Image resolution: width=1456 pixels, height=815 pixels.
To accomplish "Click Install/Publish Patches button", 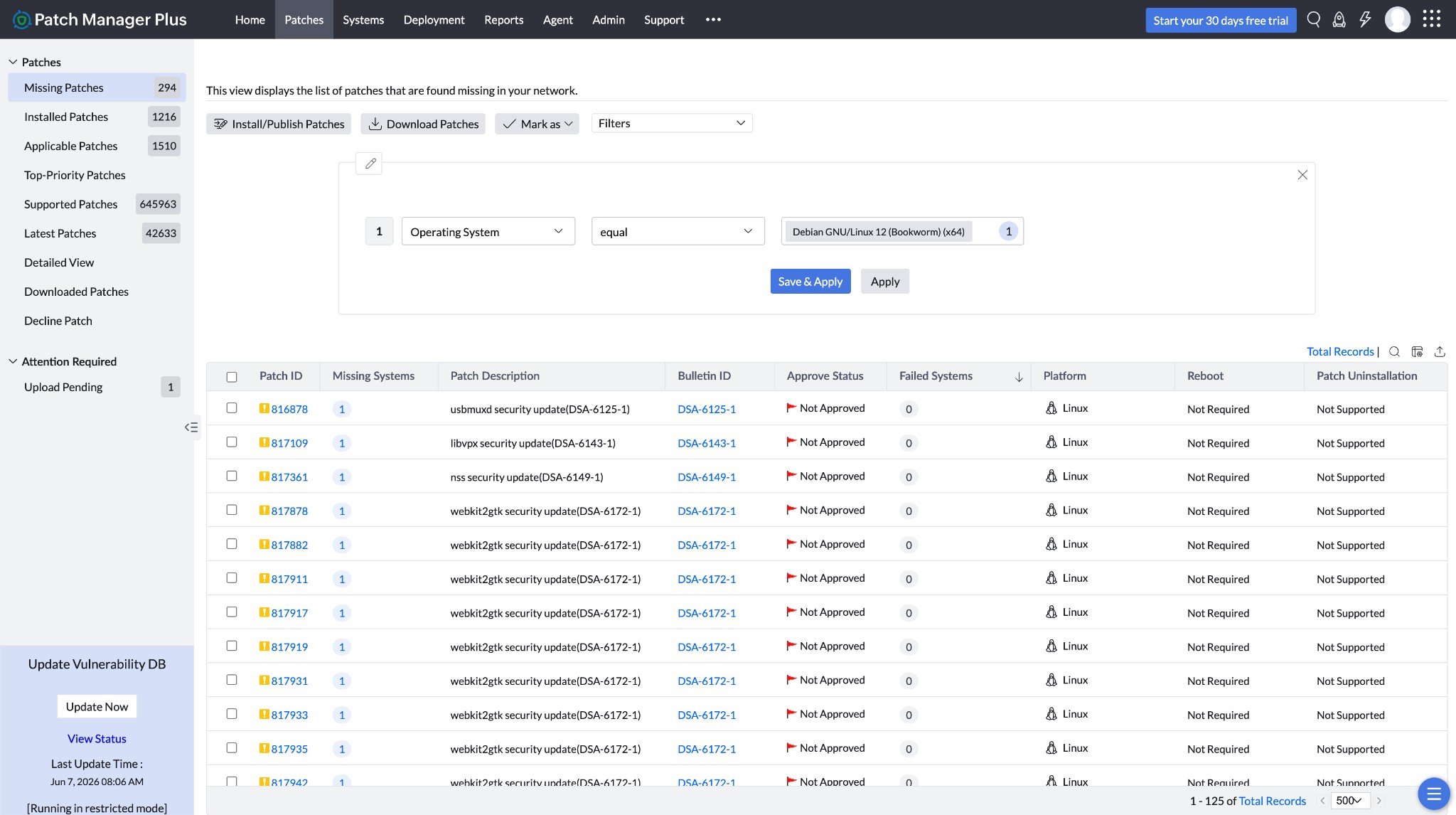I will click(x=279, y=124).
